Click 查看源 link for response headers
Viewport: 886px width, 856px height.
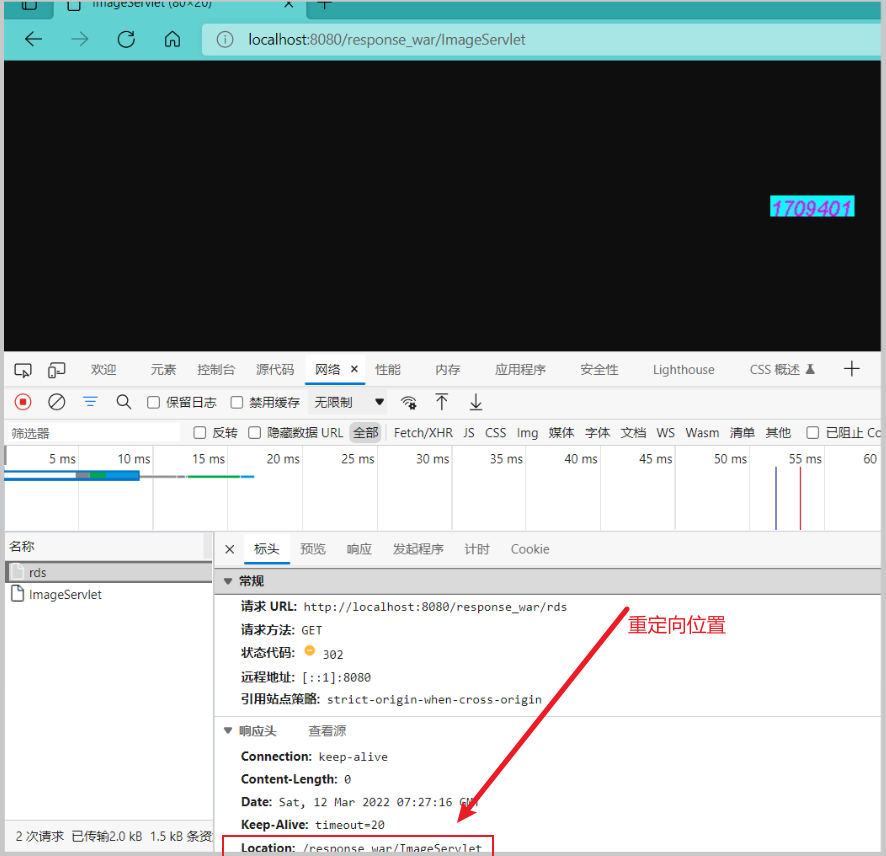point(327,731)
